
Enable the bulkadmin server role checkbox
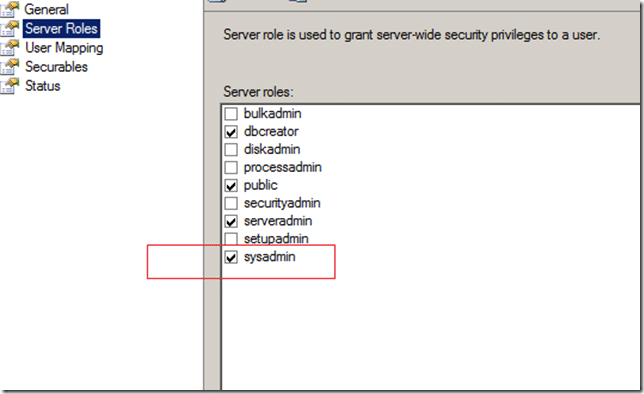pos(231,114)
